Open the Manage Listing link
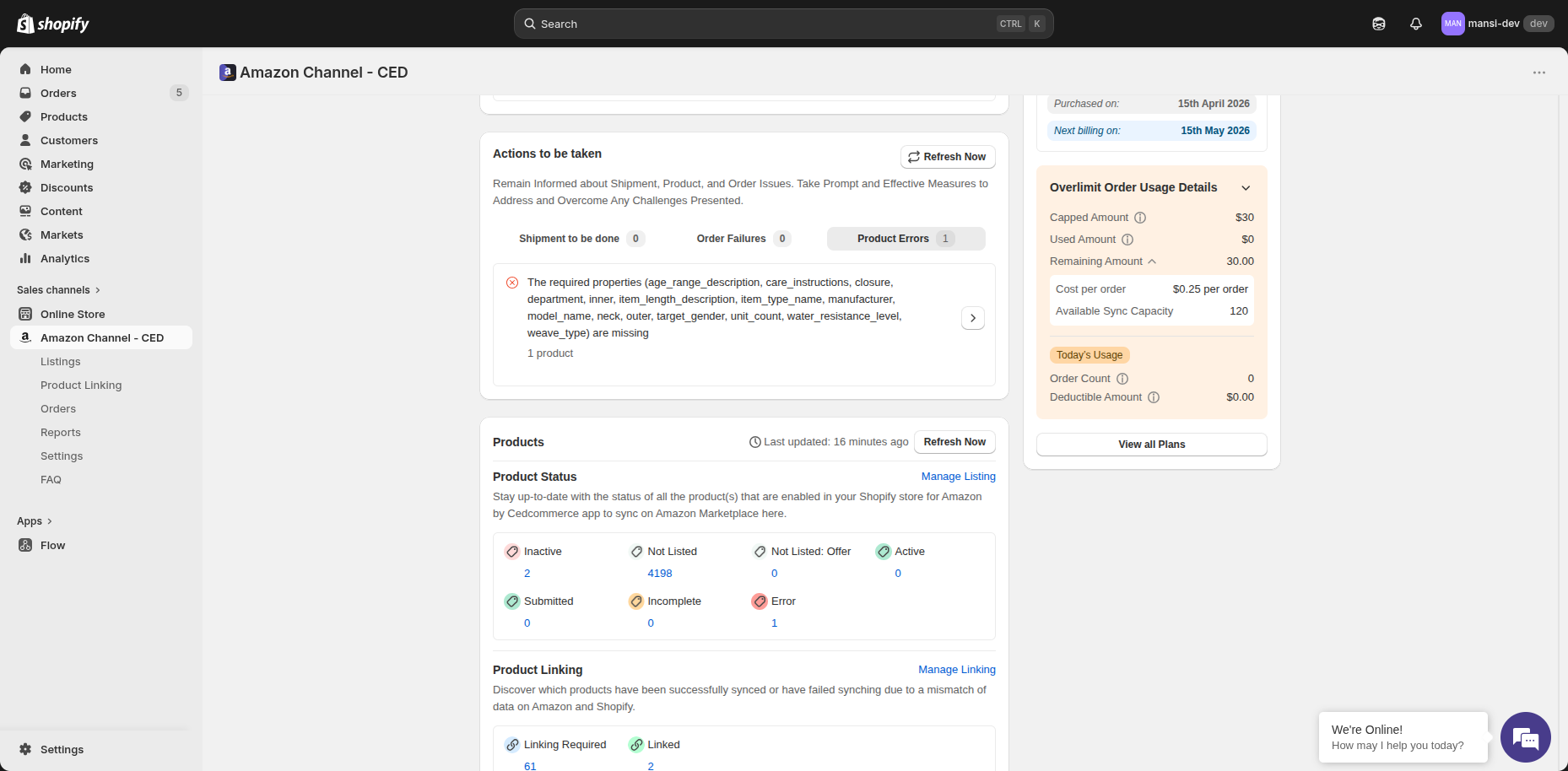Image resolution: width=1568 pixels, height=771 pixels. click(959, 477)
